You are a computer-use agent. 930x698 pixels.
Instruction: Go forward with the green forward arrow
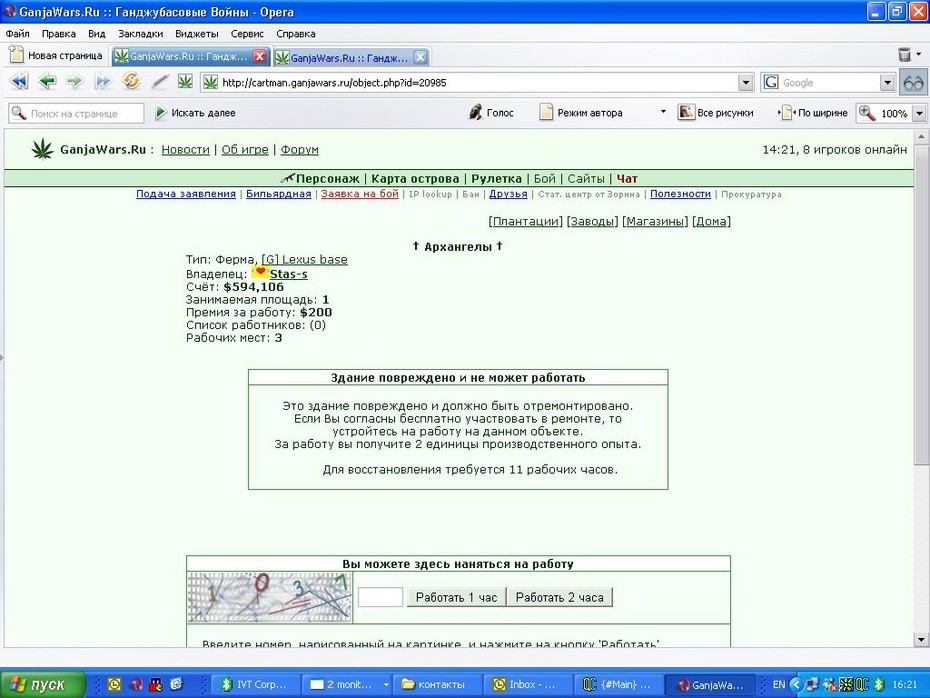(x=74, y=81)
